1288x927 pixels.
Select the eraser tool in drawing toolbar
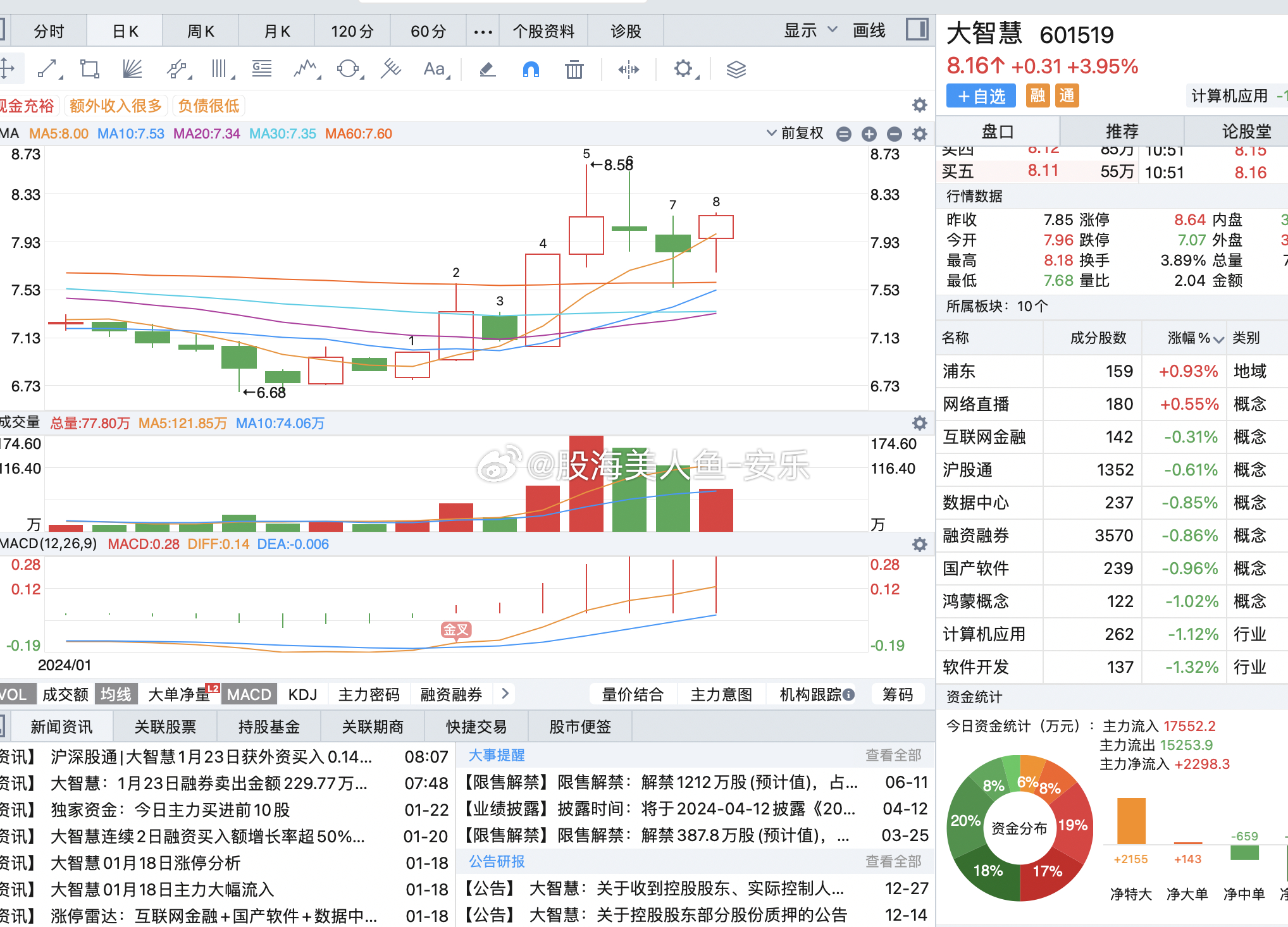487,69
